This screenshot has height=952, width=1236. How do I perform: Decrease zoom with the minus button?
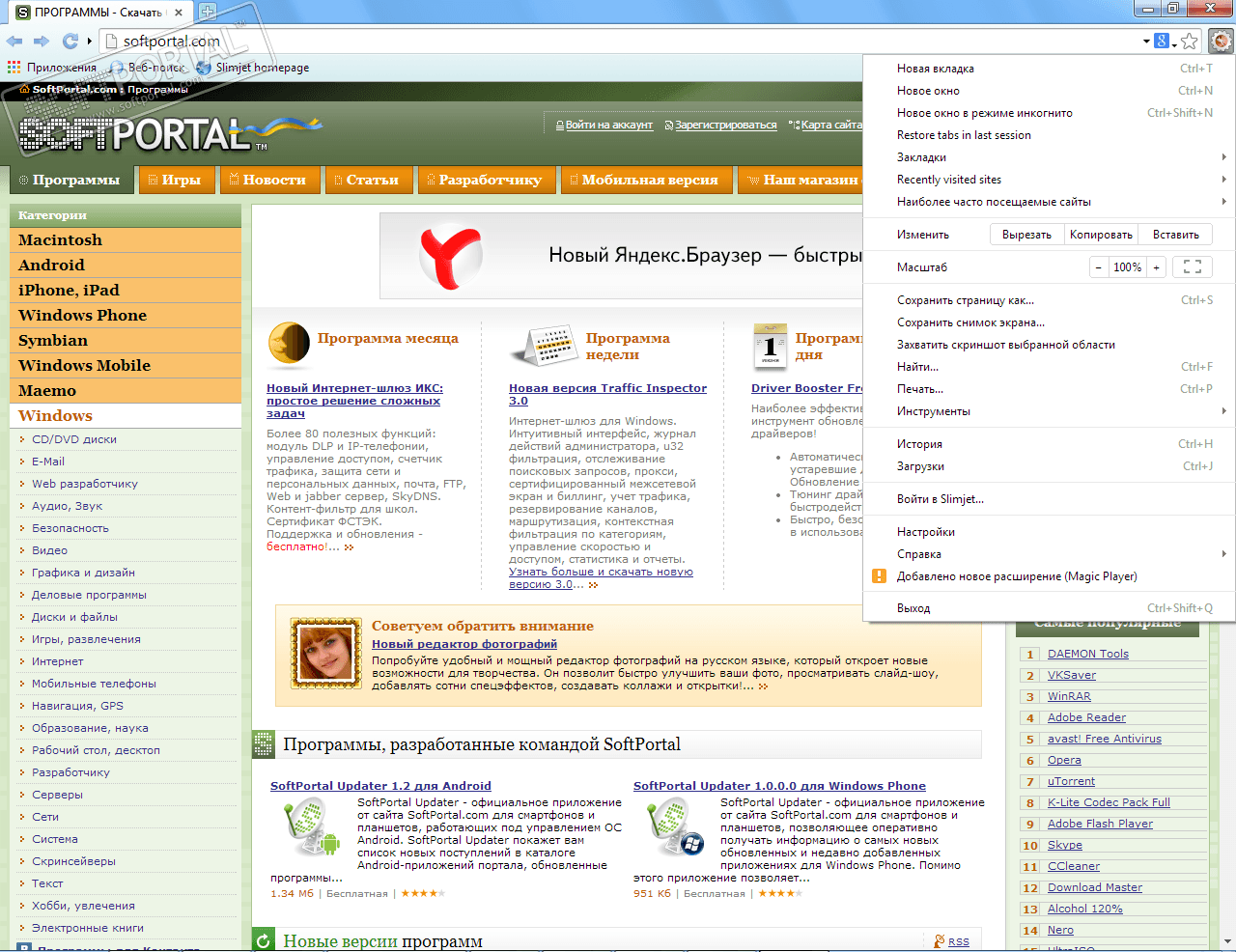[1098, 267]
